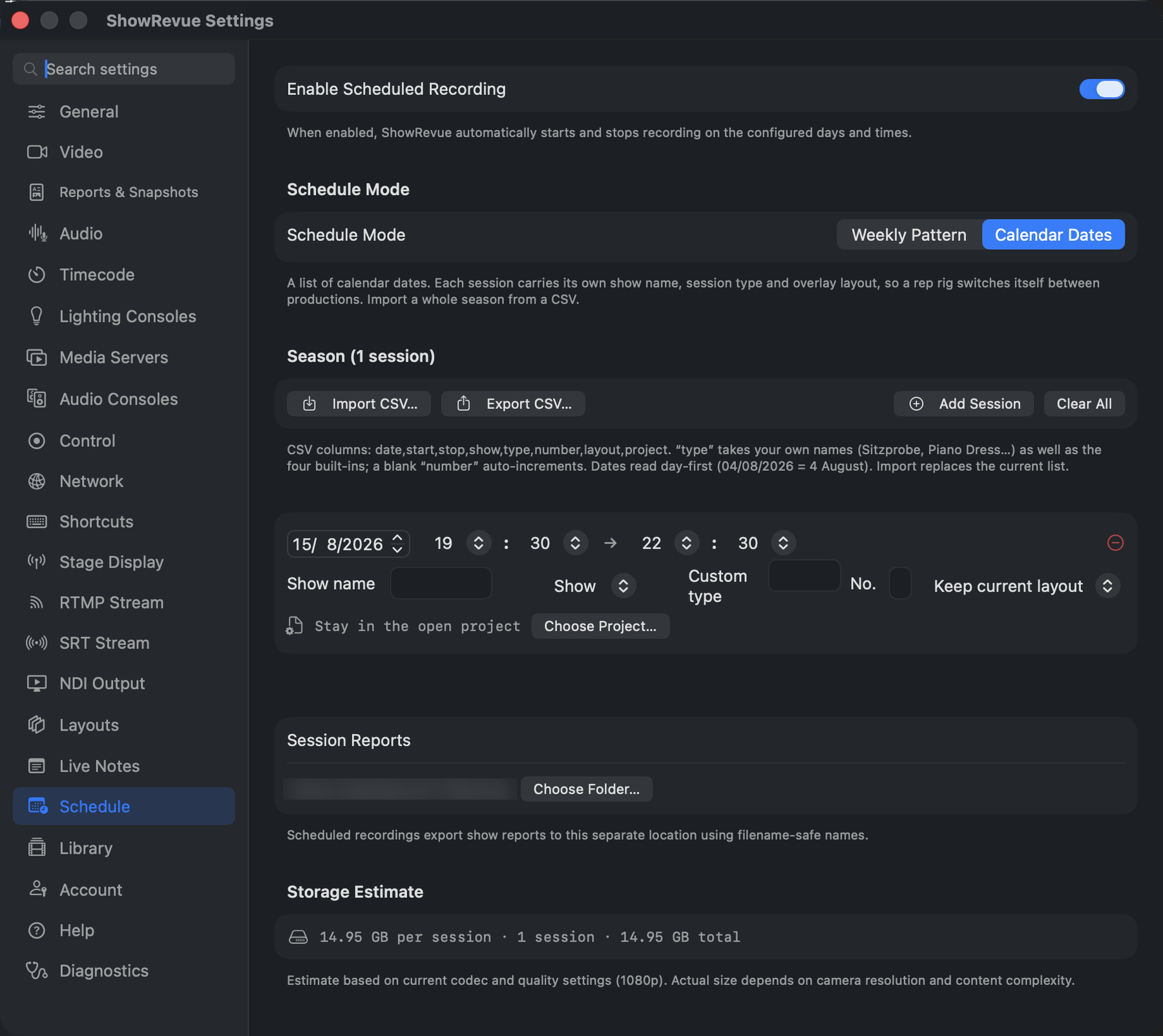Go to the Diagnostics page
This screenshot has height=1036, width=1163.
point(124,971)
